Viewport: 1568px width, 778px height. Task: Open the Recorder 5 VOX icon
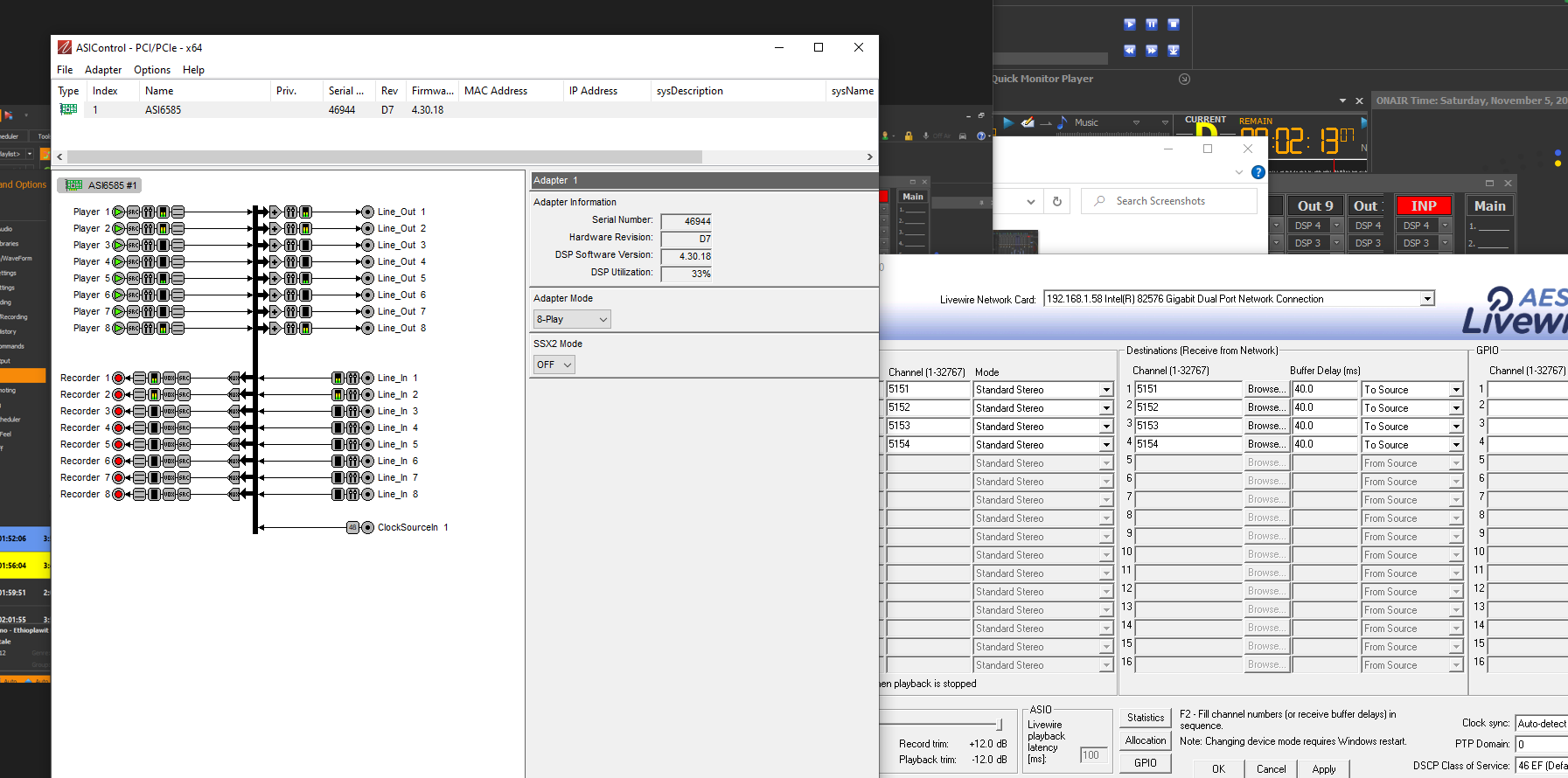coord(169,444)
